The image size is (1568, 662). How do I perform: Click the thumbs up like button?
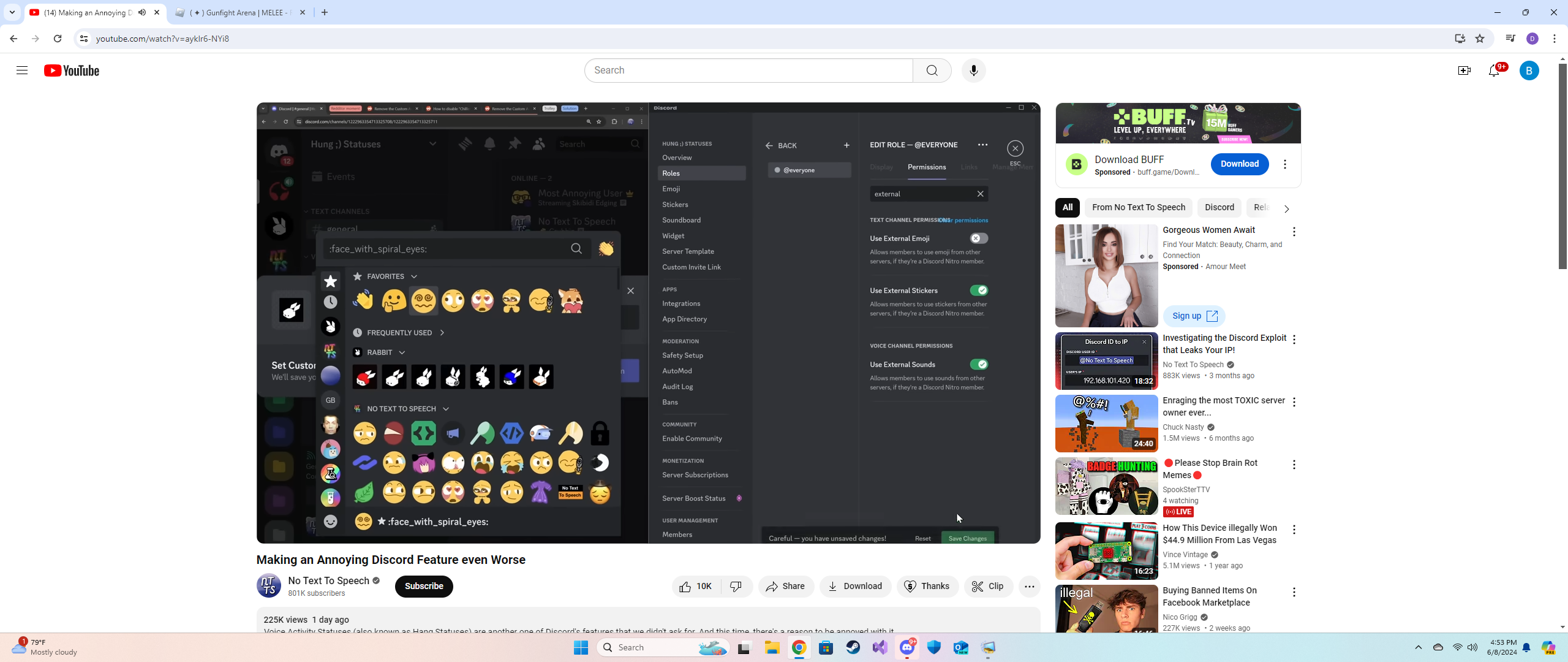tap(696, 587)
